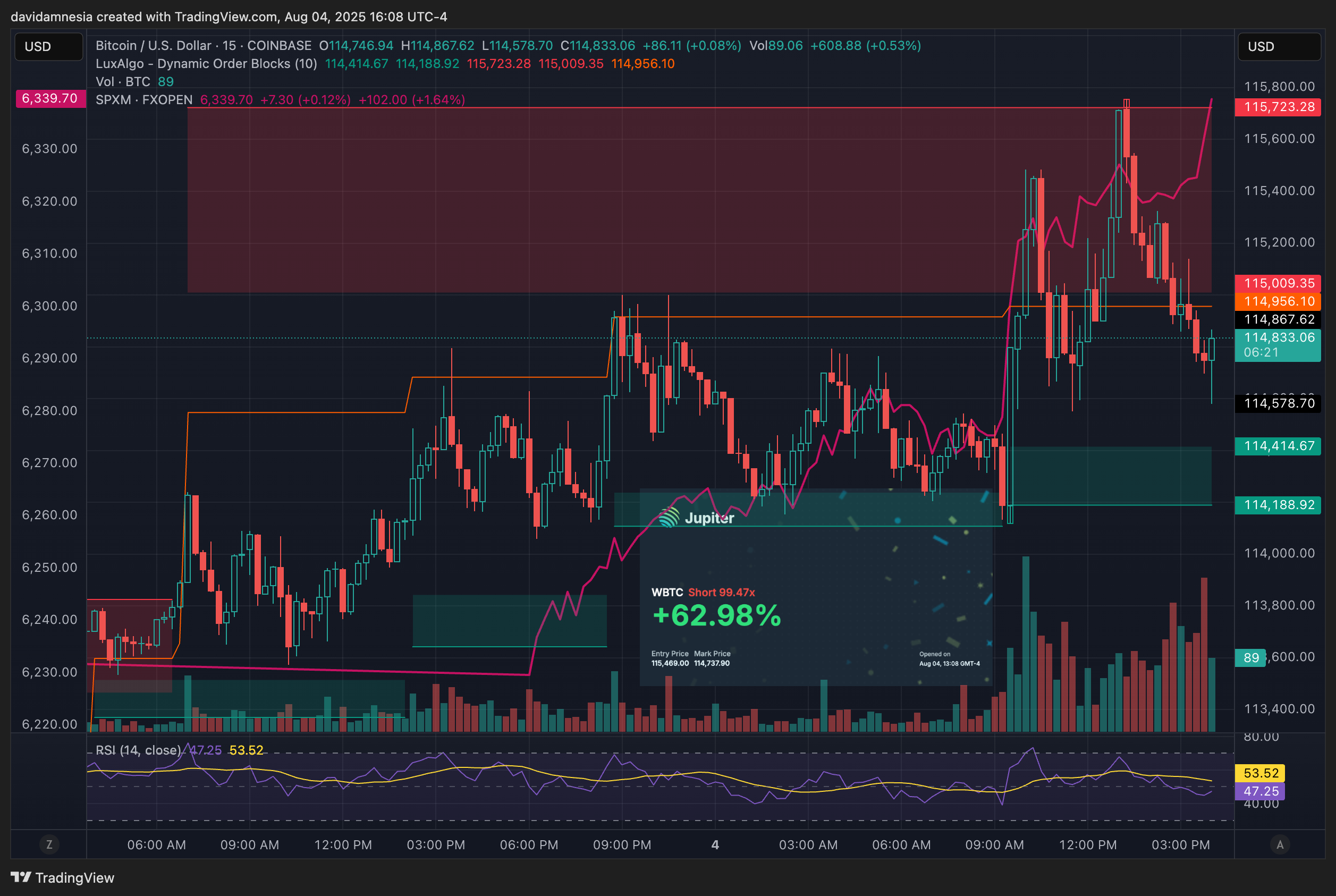The image size is (1336, 896).
Task: Select the SPXM · FXOPEN symbol legend
Action: pyautogui.click(x=144, y=99)
